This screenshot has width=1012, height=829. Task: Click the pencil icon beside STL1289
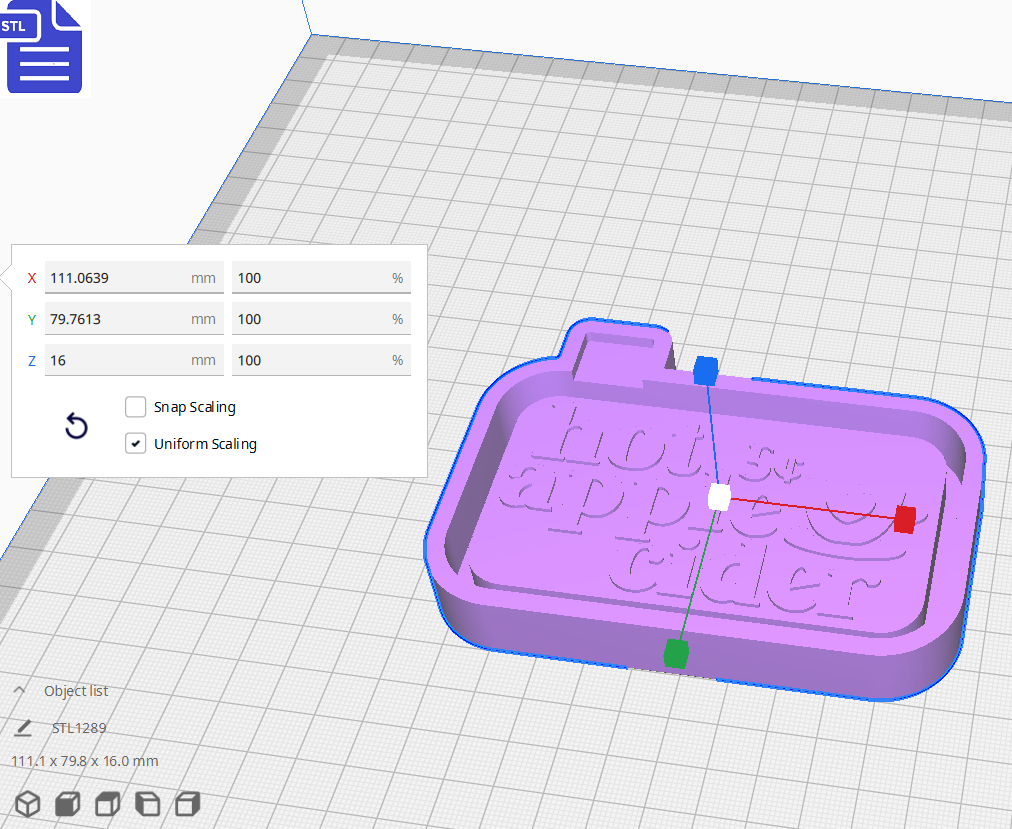point(23,728)
